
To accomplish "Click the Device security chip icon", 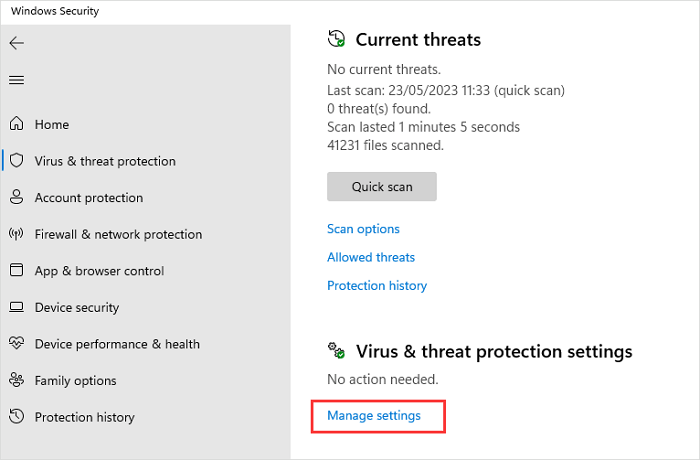I will point(16,308).
